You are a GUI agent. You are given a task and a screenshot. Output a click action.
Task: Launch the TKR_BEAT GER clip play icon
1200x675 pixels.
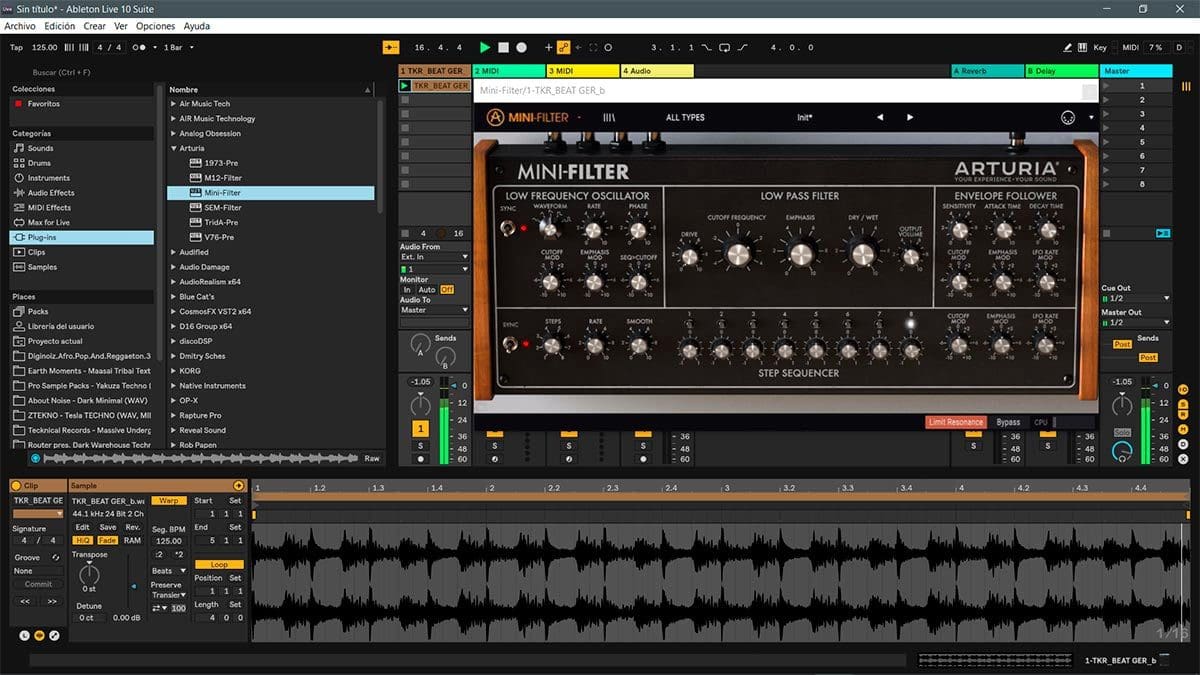coord(405,86)
